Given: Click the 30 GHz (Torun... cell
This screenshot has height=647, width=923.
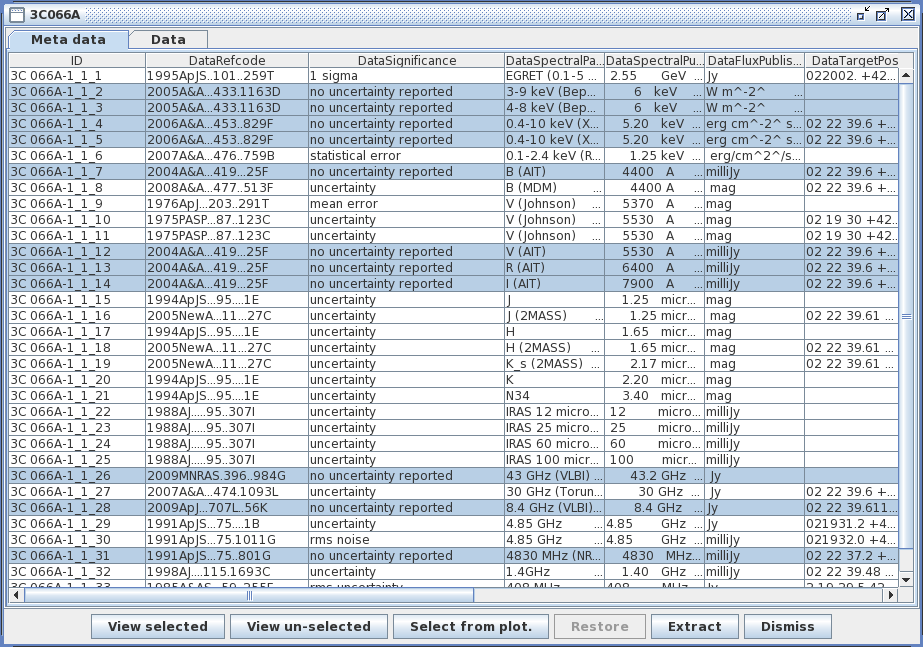Looking at the screenshot, I should coord(555,492).
